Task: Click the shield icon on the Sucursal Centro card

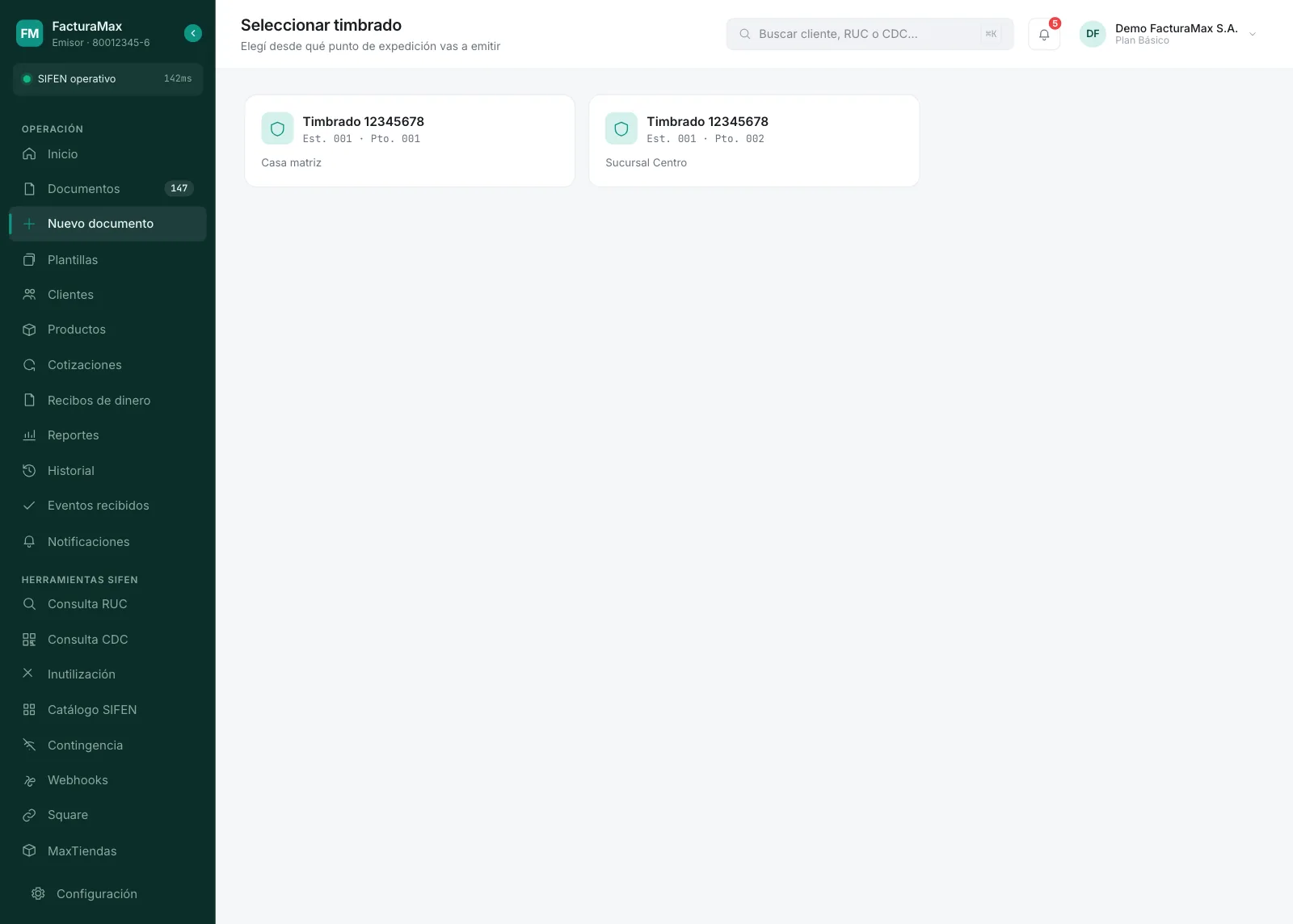Action: pos(621,128)
